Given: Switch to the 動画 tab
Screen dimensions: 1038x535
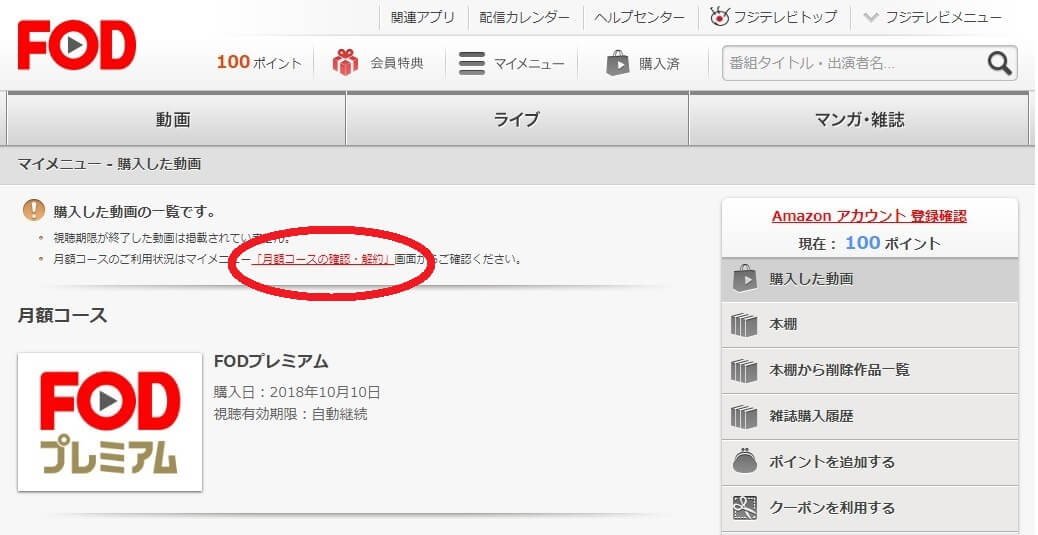Looking at the screenshot, I should [x=176, y=119].
